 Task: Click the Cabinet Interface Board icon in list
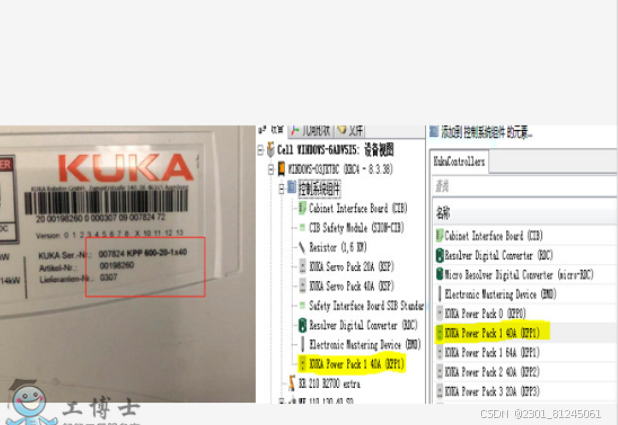coord(440,235)
